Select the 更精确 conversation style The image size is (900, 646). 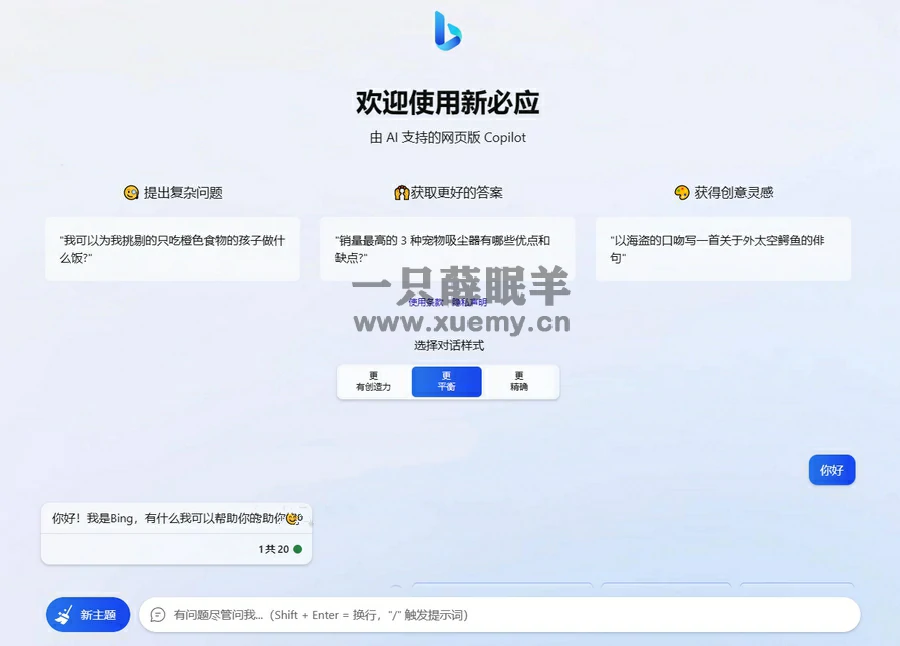(519, 381)
